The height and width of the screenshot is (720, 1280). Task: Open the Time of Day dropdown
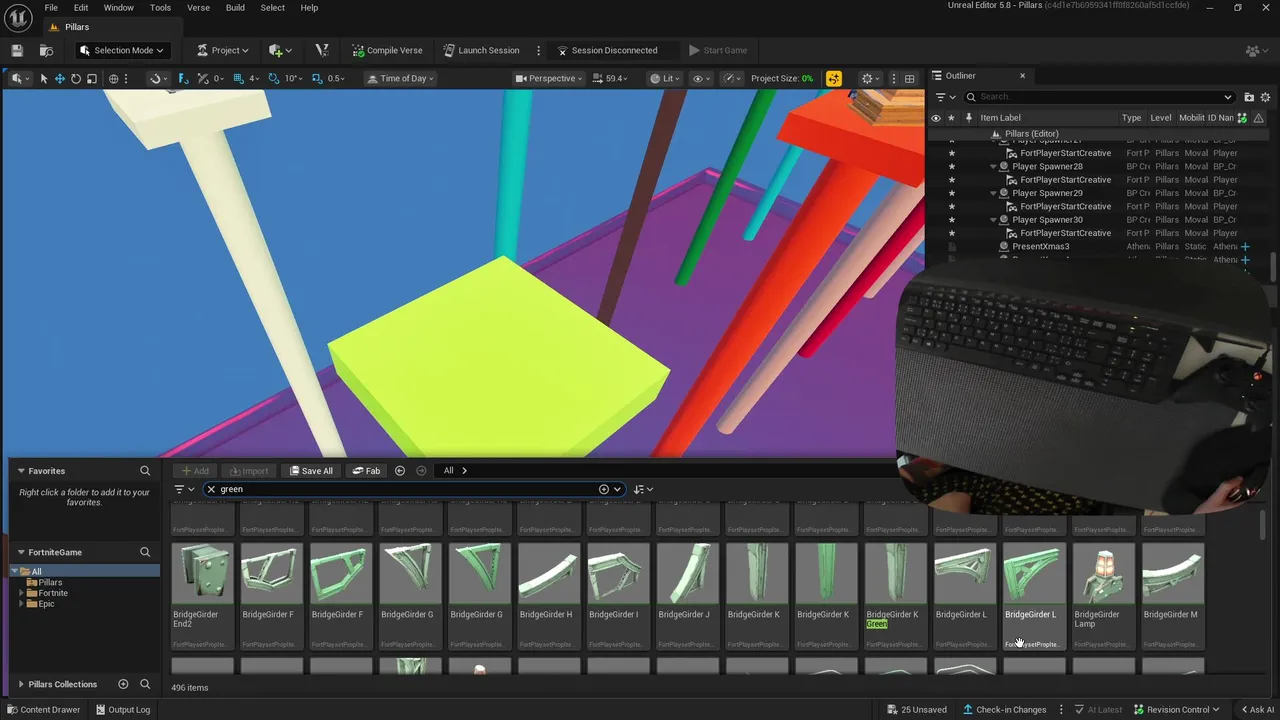click(400, 78)
